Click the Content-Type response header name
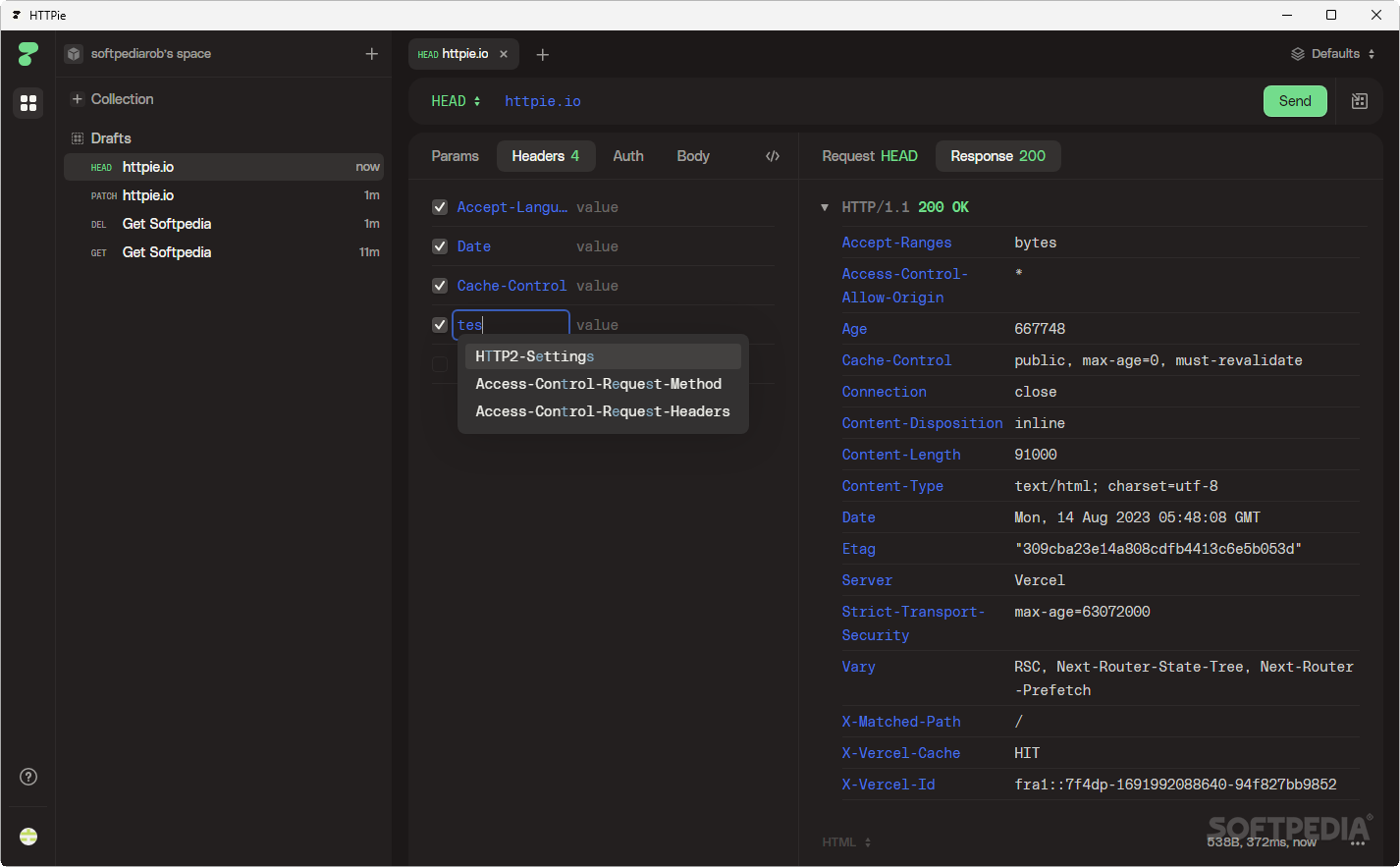The height and width of the screenshot is (867, 1400). pyautogui.click(x=892, y=486)
